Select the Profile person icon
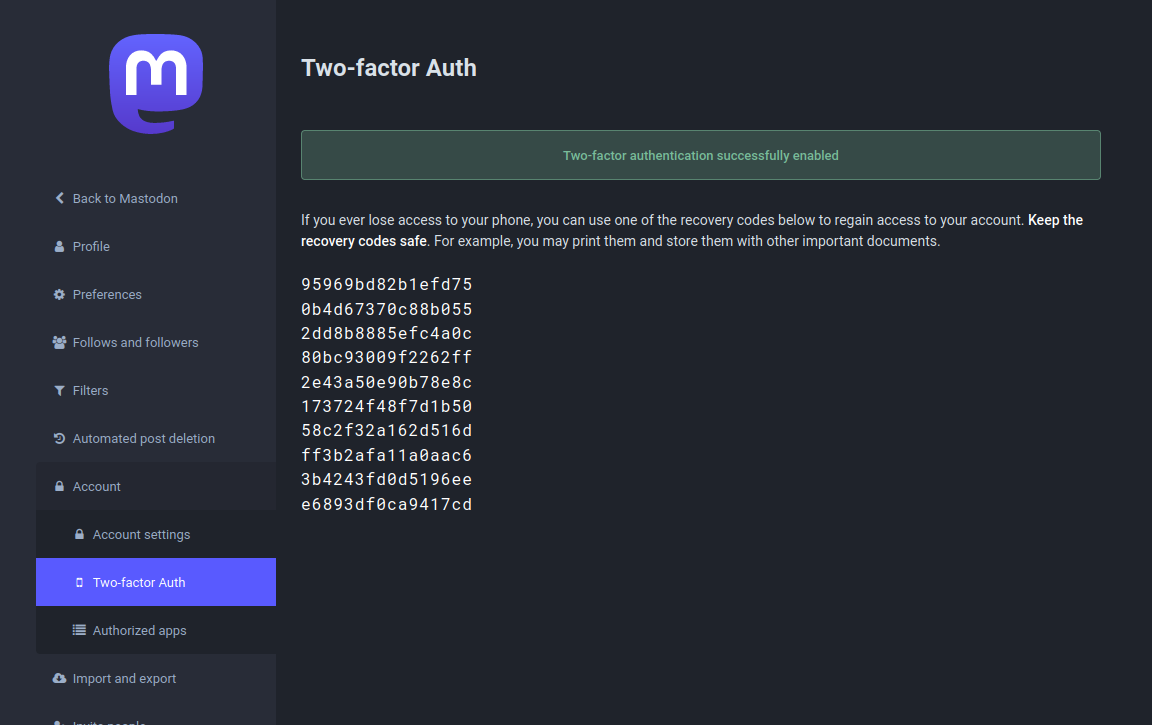Viewport: 1152px width, 725px height. click(x=58, y=246)
